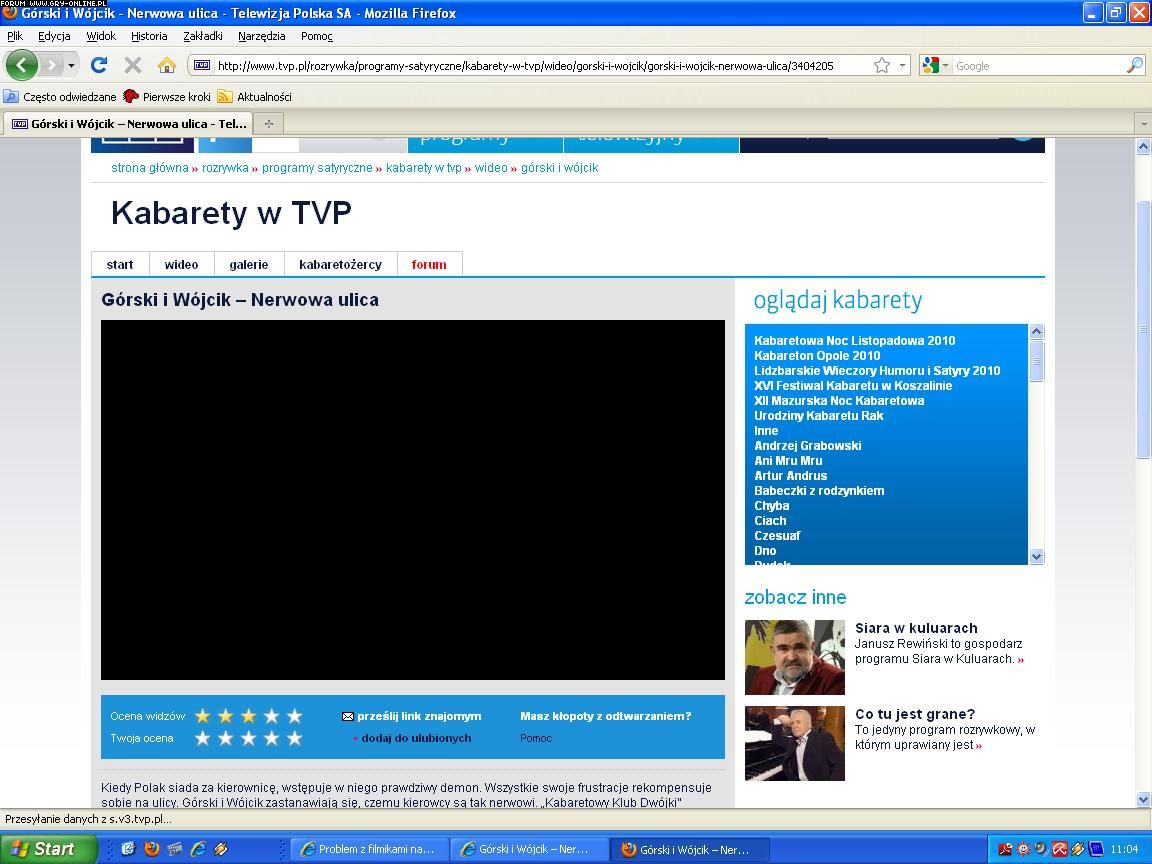The width and height of the screenshot is (1152, 864).
Task: Open the Narzędzia menu
Action: (262, 36)
